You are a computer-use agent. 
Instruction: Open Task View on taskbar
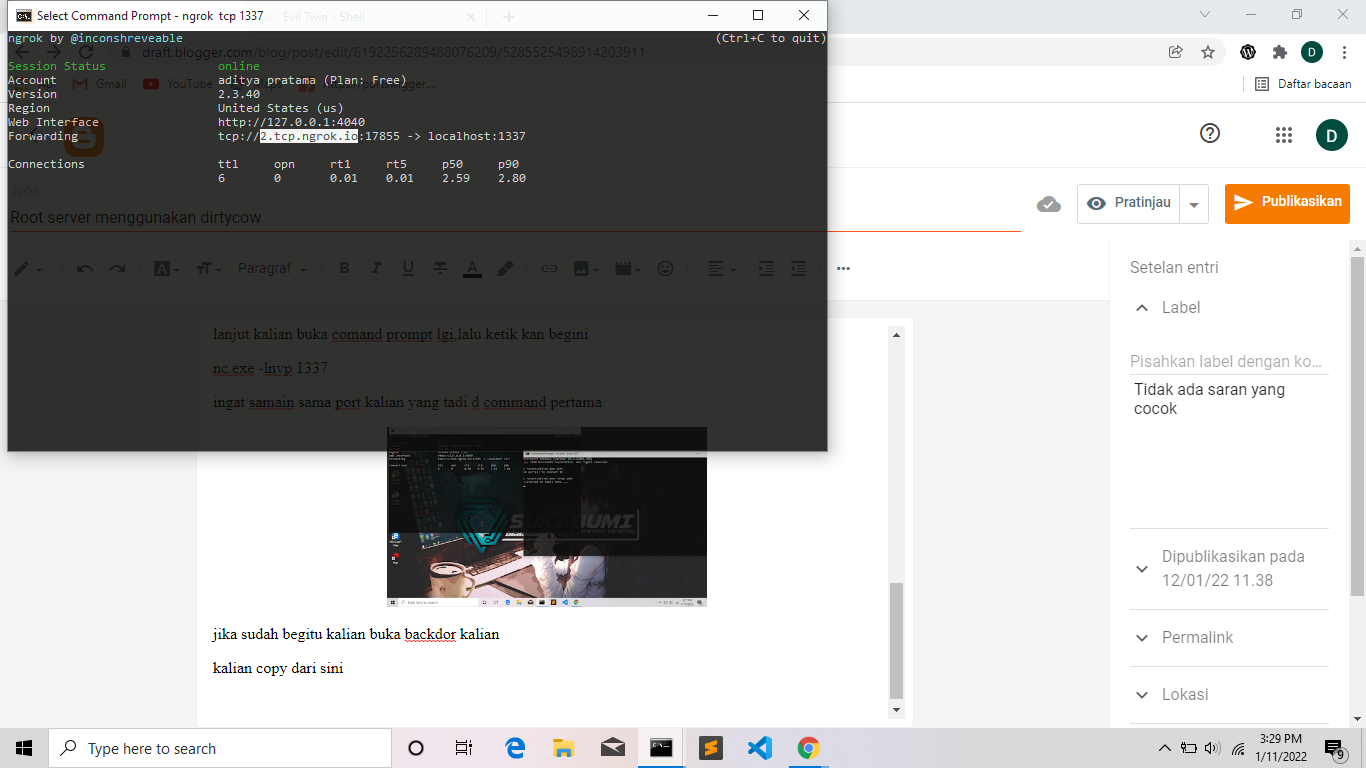(464, 748)
